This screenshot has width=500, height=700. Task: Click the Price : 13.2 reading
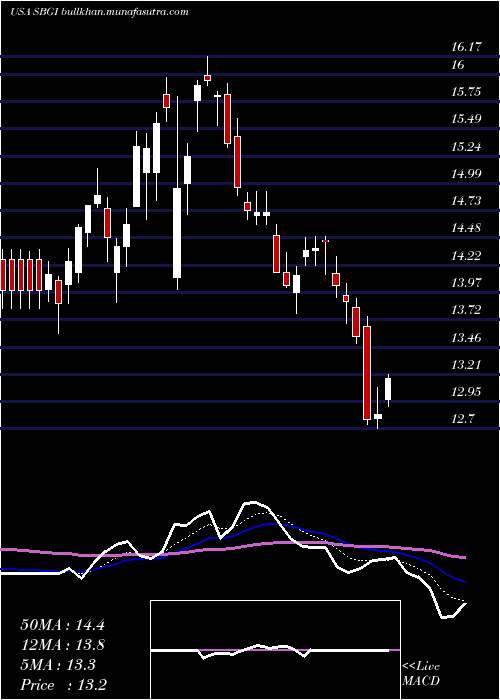[63, 685]
